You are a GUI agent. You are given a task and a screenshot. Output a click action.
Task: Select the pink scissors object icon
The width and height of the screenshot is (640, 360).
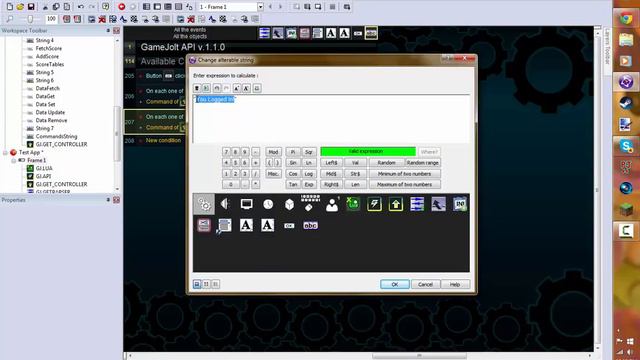point(204,225)
